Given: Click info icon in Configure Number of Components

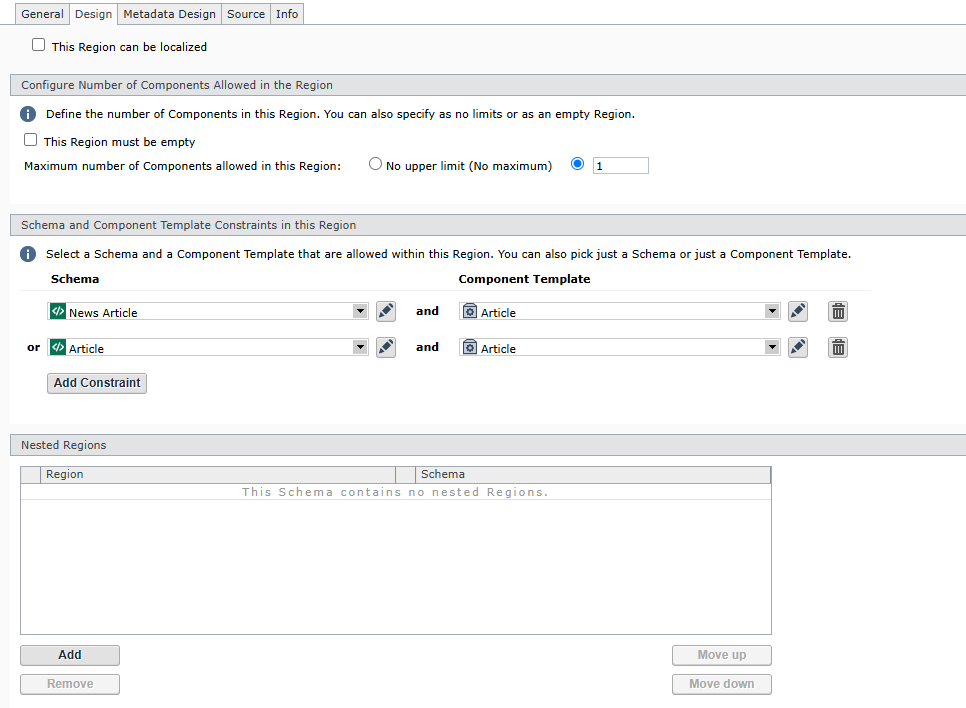Looking at the screenshot, I should (x=29, y=114).
